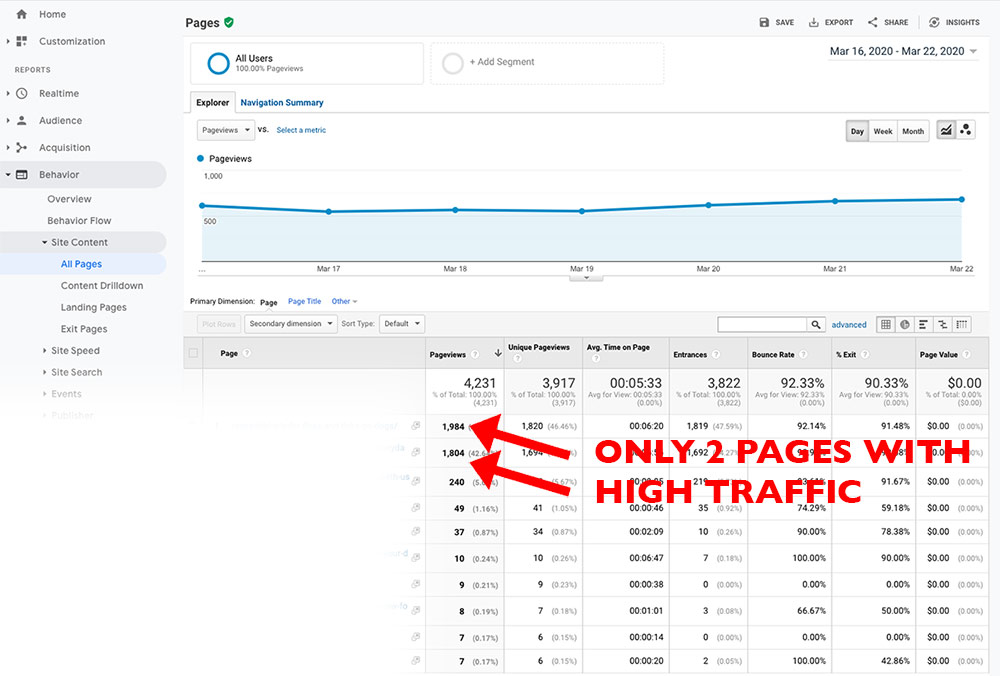
Task: Open the Acquisition reports icon
Action: click(x=22, y=147)
